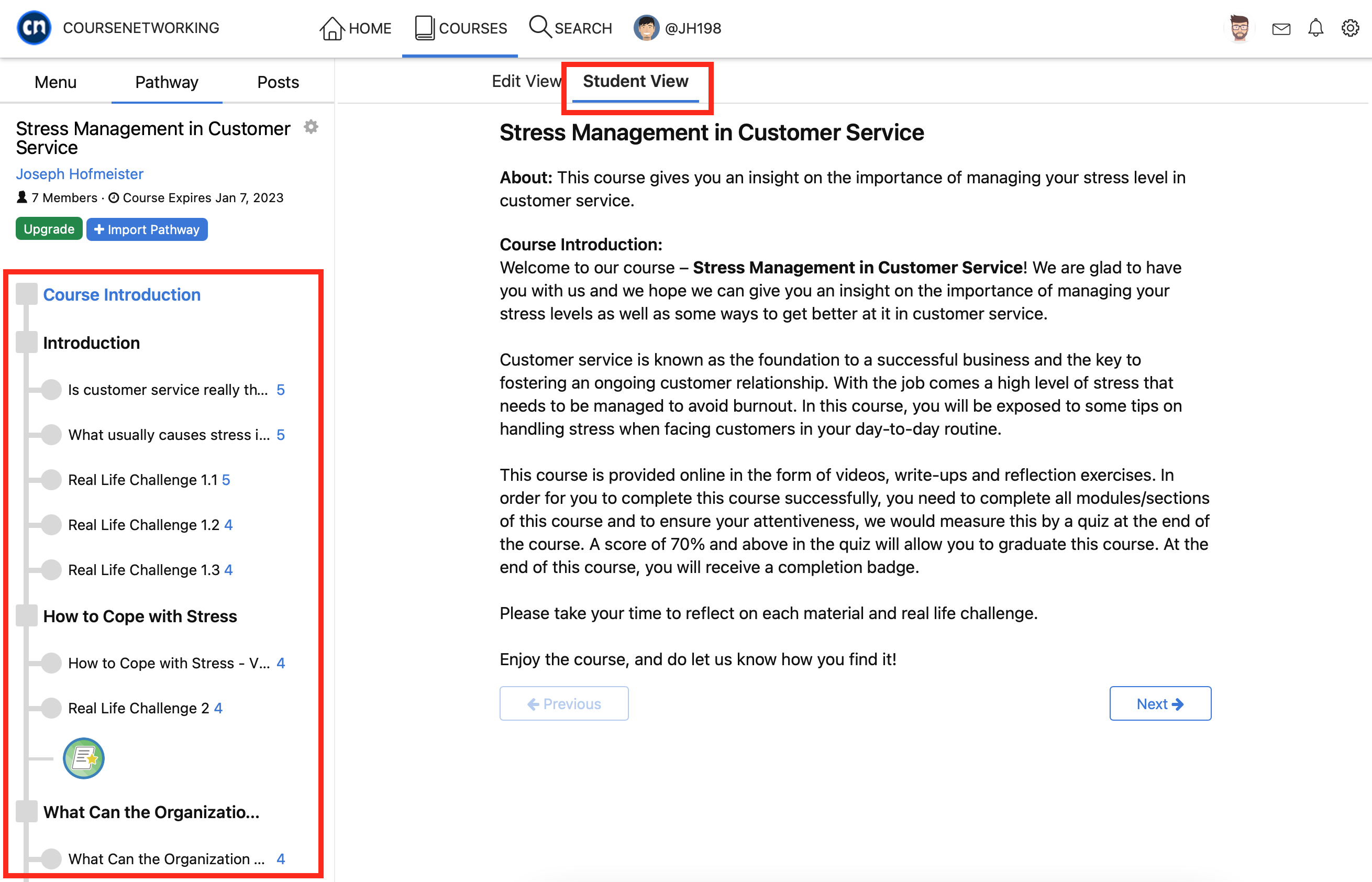Screen dimensions: 1372x882
Task: Click the Next button
Action: click(1160, 703)
